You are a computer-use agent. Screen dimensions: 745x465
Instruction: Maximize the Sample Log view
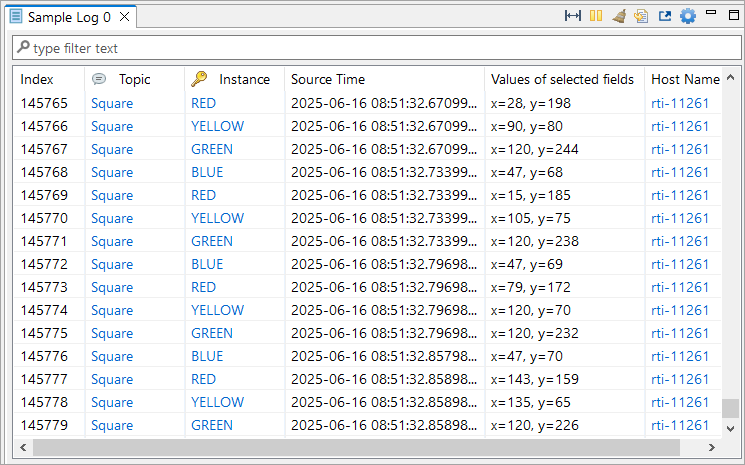734,15
